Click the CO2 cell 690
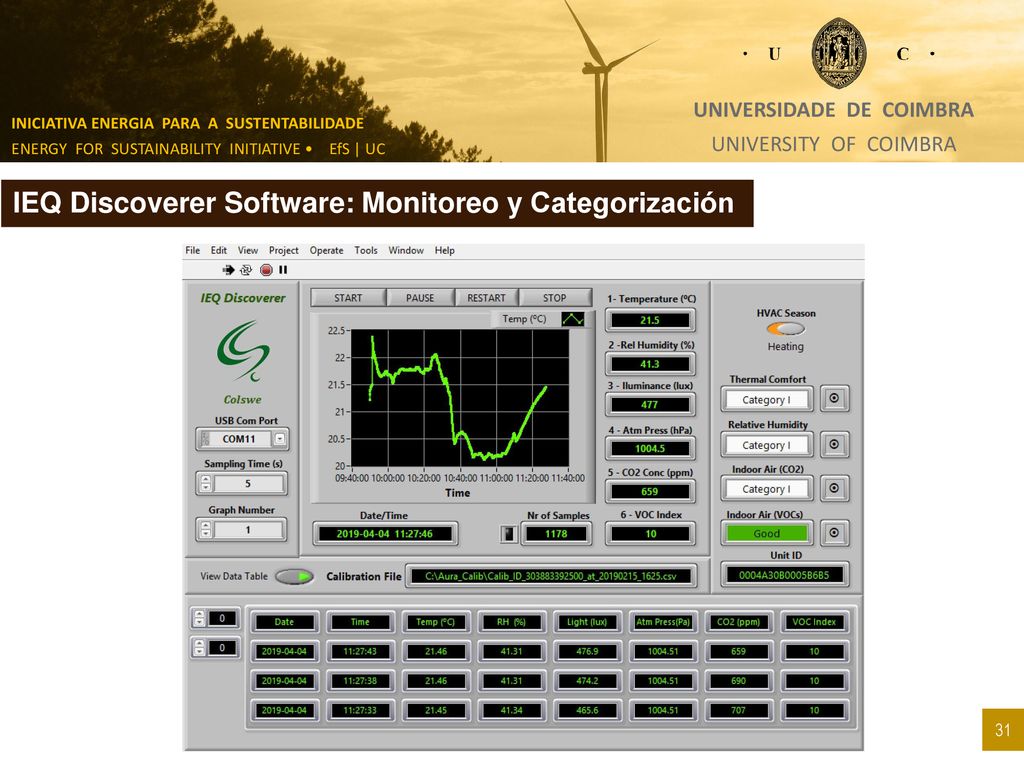Image resolution: width=1024 pixels, height=768 pixels. click(x=739, y=680)
